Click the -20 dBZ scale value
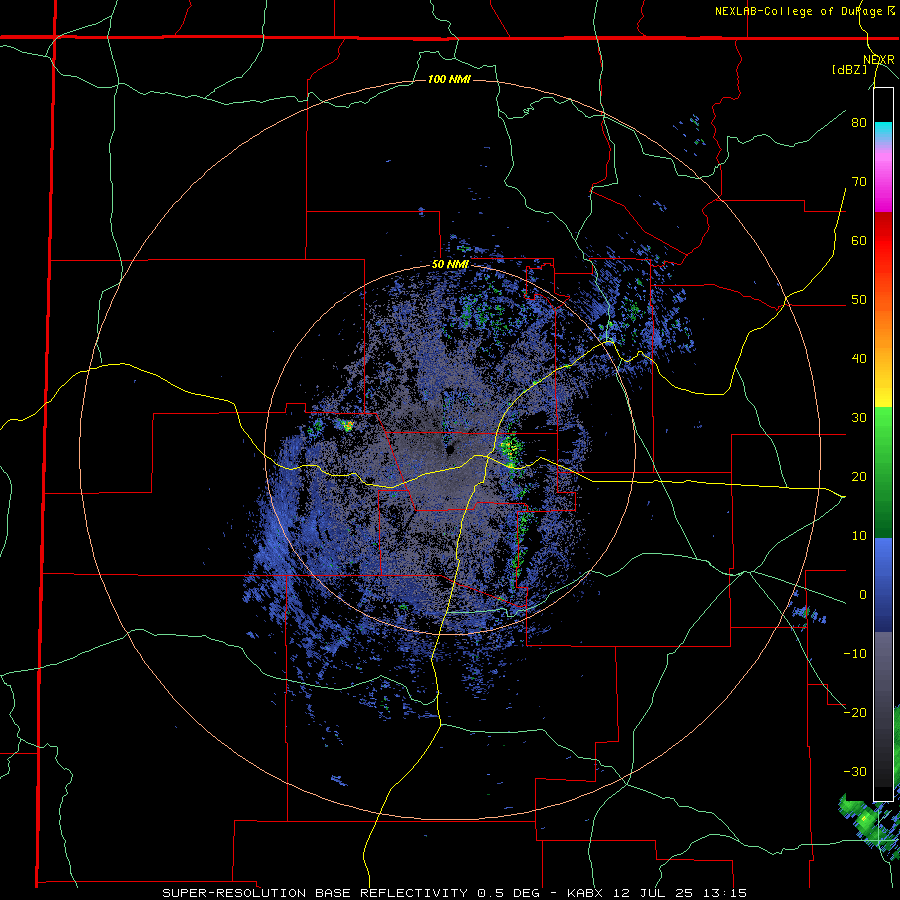 pos(855,712)
